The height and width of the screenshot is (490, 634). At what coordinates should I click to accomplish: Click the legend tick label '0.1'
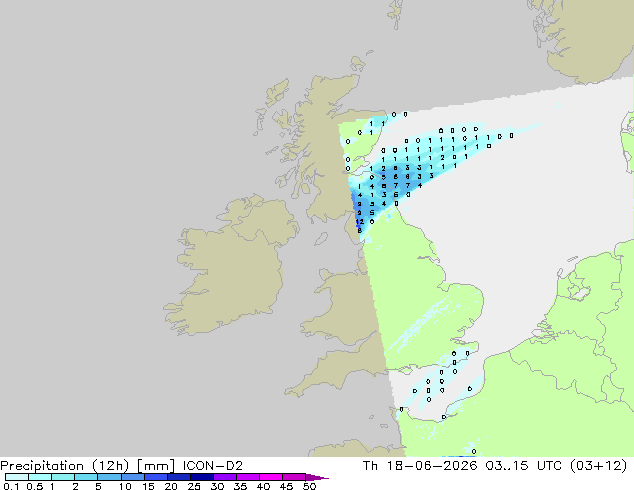tap(11, 486)
